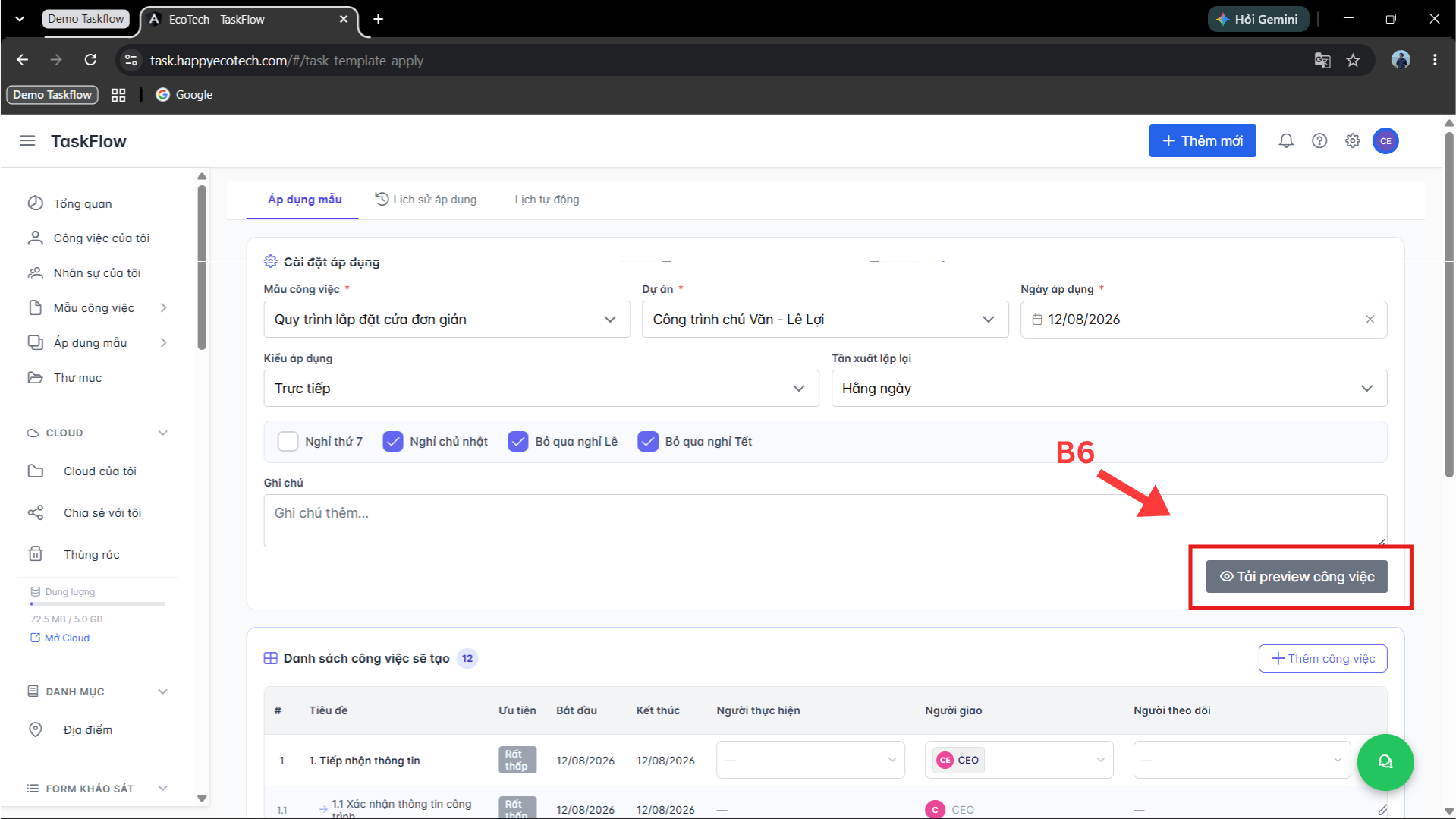Image resolution: width=1456 pixels, height=819 pixels.
Task: Click the Nhân sự của tôi people icon
Action: click(35, 272)
